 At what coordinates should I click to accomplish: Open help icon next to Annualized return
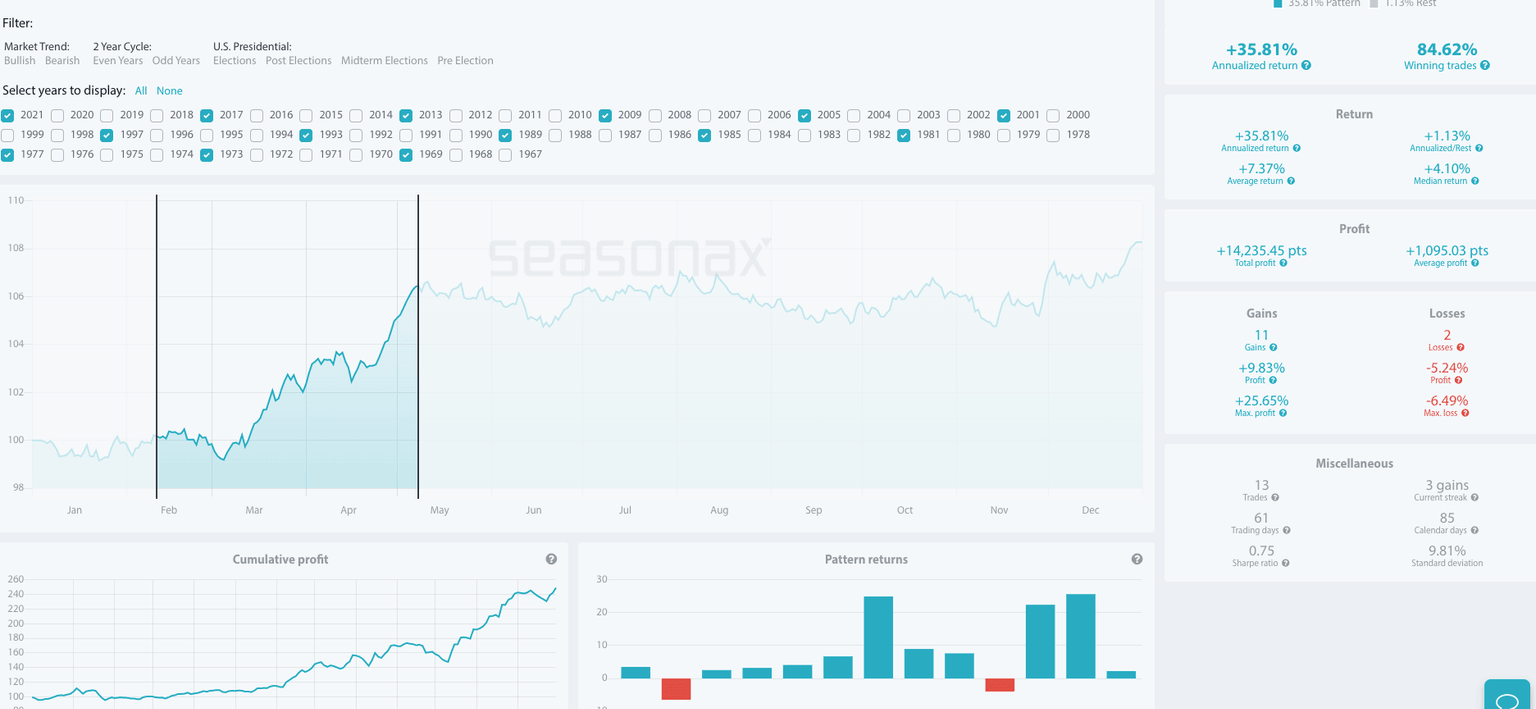pyautogui.click(x=1306, y=66)
